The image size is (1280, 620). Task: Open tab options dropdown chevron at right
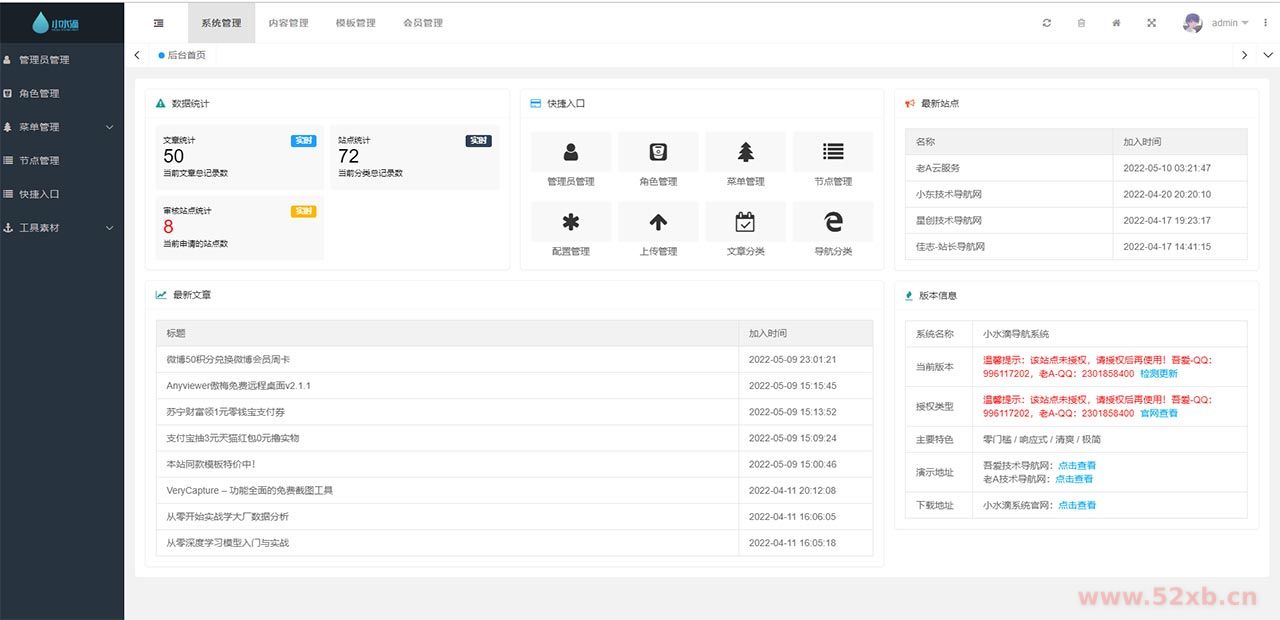tap(1268, 55)
